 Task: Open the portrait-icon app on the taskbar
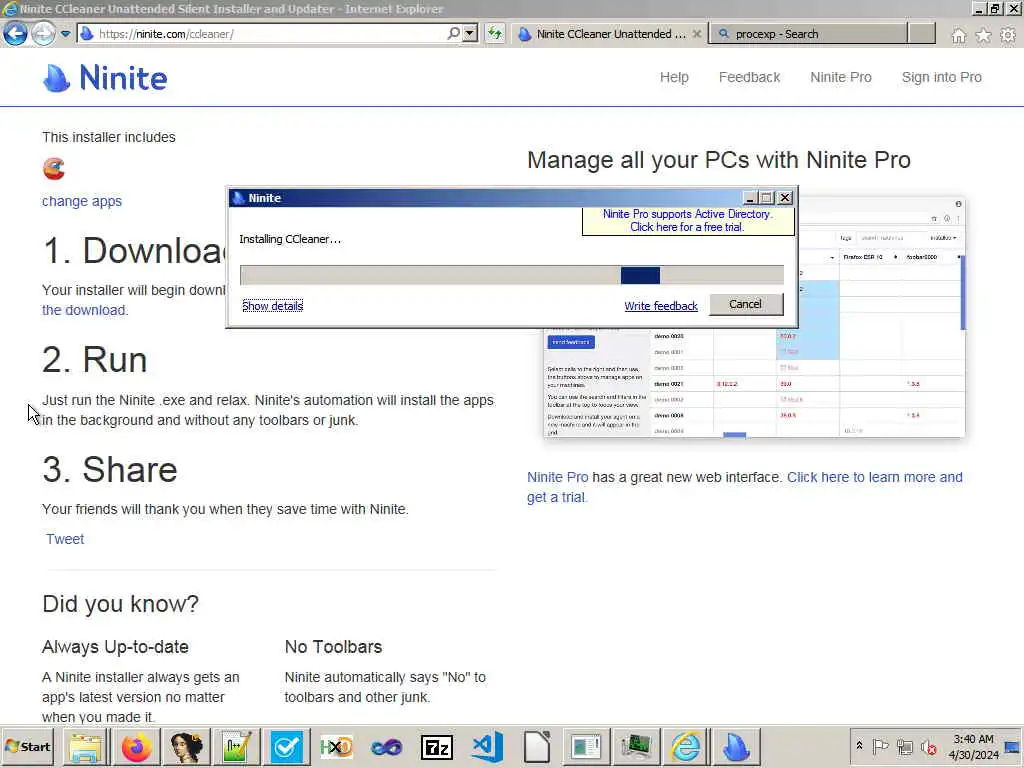click(185, 746)
